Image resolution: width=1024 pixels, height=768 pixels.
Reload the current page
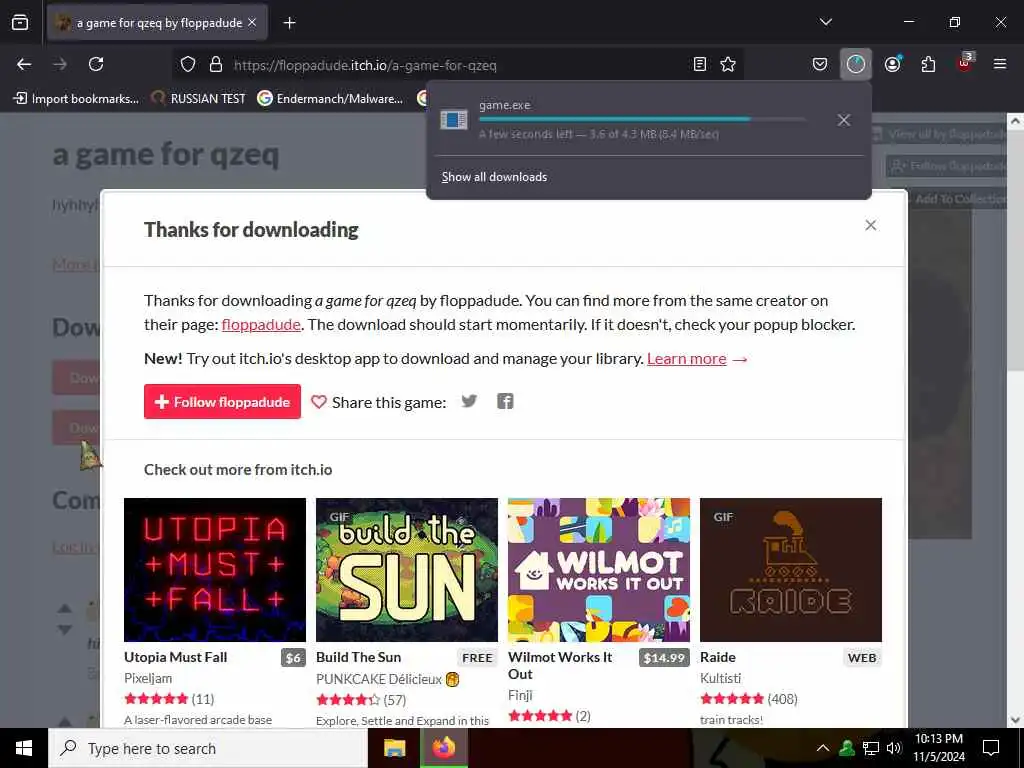point(96,64)
